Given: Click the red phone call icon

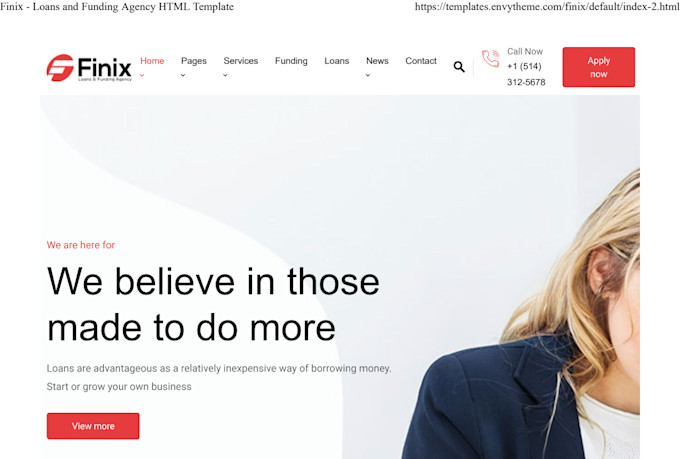Looking at the screenshot, I should tap(490, 59).
